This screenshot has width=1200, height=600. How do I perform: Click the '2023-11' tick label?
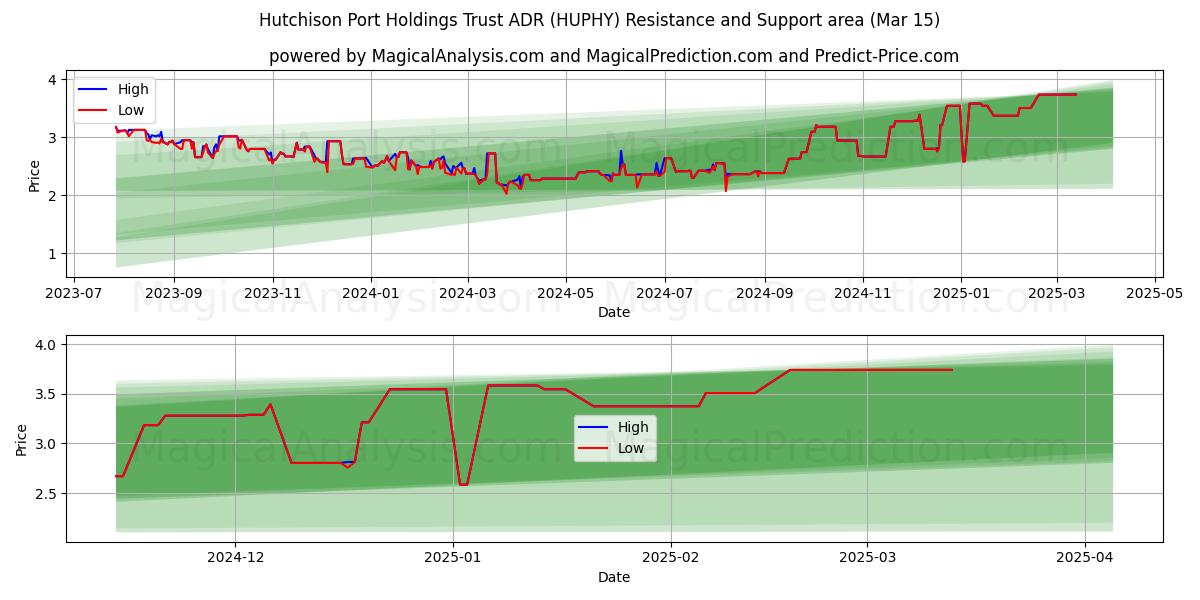click(273, 294)
